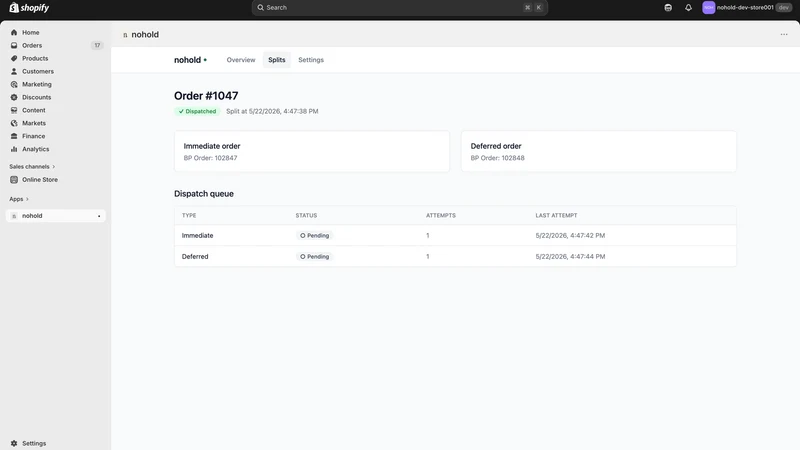Click the Order #1047 heading
Viewport: 800px width, 450px height.
pyautogui.click(x=206, y=96)
